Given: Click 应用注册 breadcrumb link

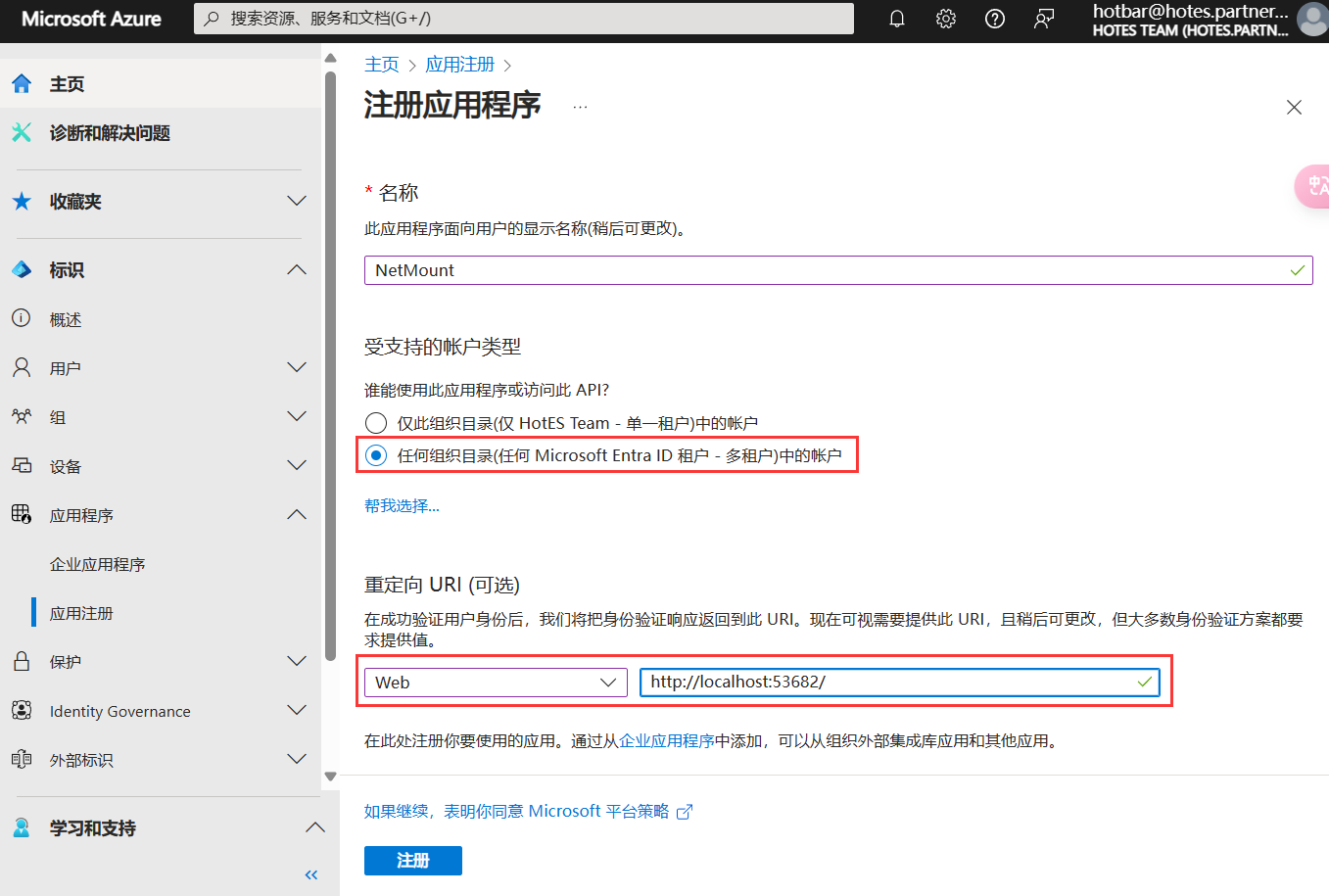Looking at the screenshot, I should pyautogui.click(x=459, y=65).
